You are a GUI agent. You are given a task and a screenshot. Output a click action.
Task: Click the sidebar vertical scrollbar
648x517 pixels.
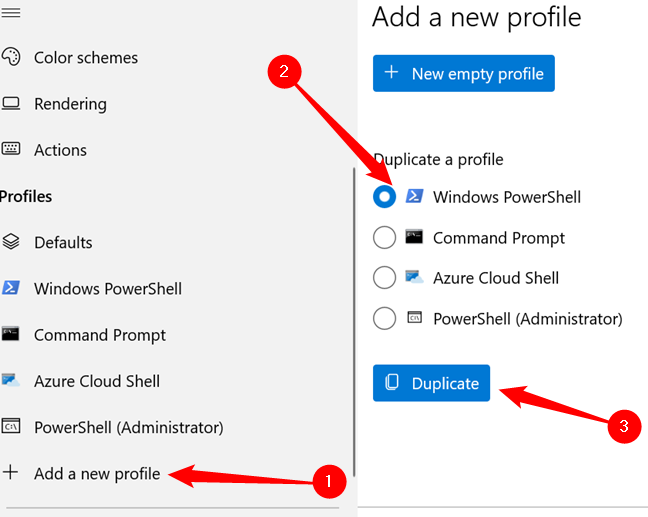point(353,320)
